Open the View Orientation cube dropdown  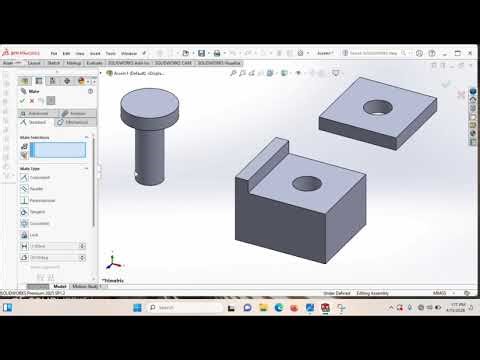coord(271,73)
